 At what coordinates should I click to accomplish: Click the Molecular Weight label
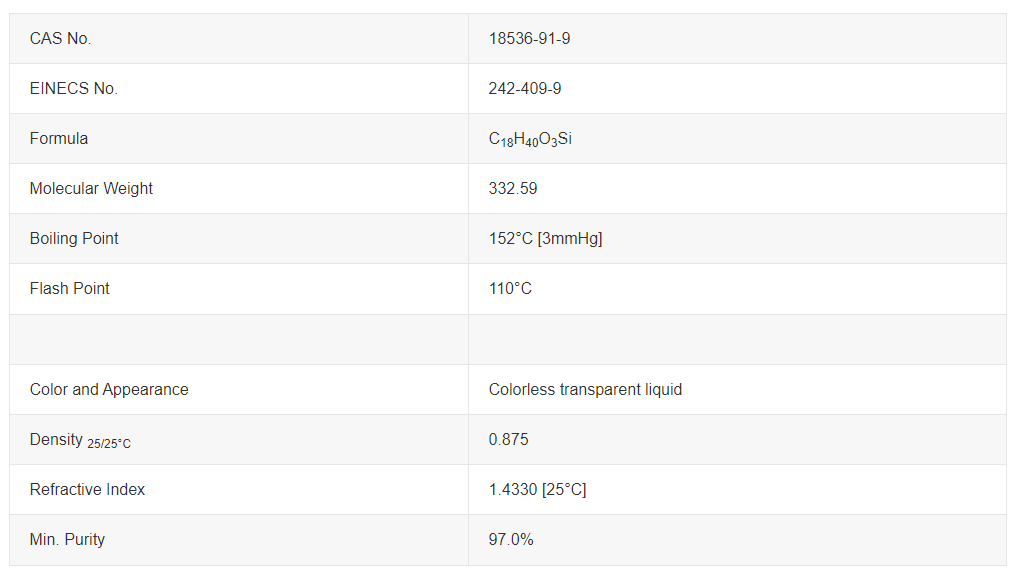(91, 189)
